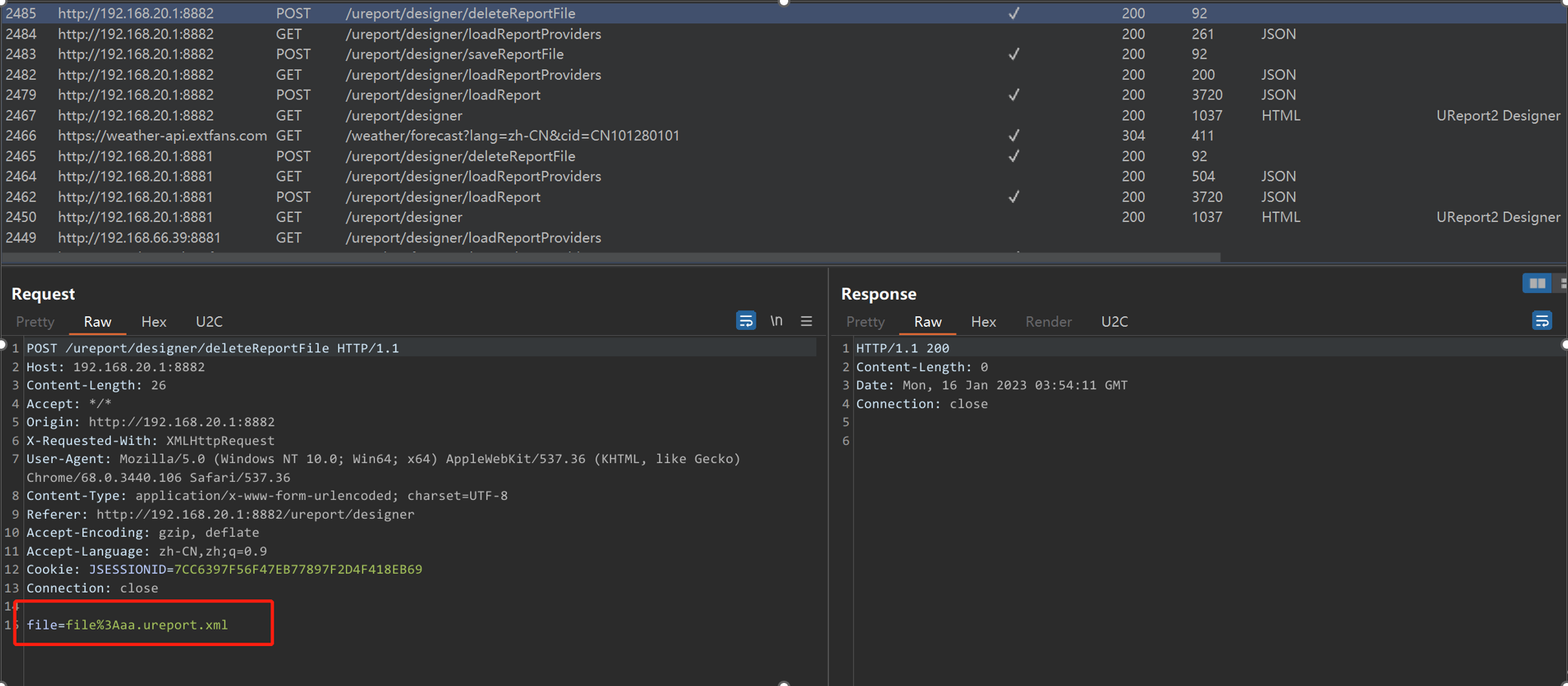Open Response U2C tab
Viewport: 1568px width, 686px height.
point(1114,322)
